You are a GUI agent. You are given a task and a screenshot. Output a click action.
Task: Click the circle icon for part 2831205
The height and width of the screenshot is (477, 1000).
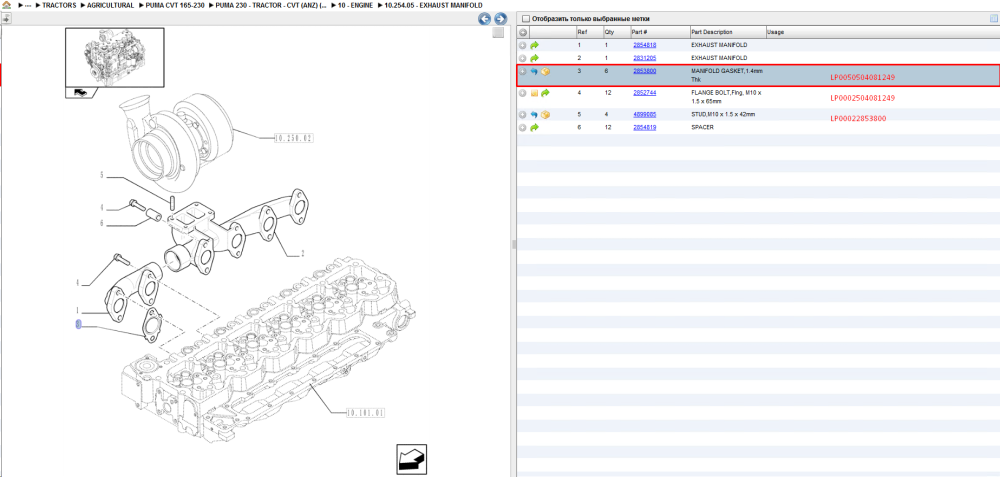click(x=523, y=58)
